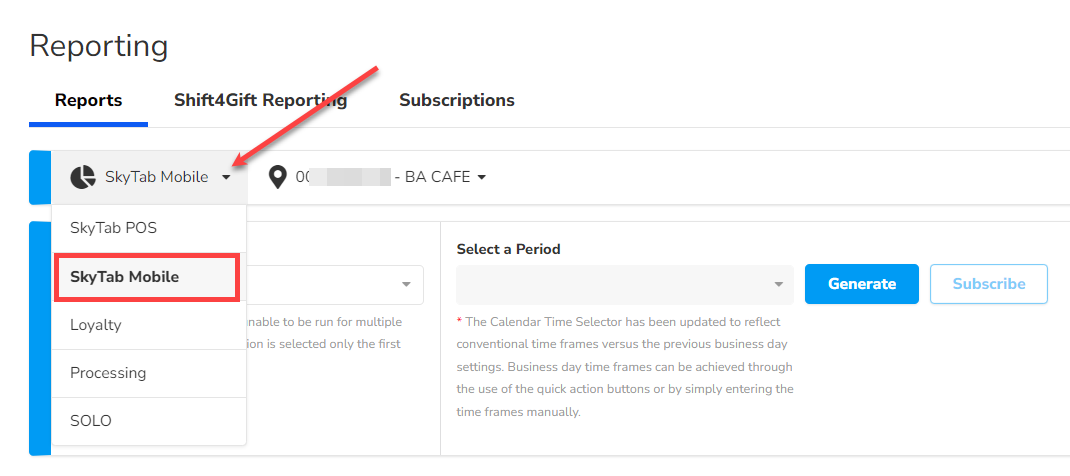Select Processing from the dropdown menu

(108, 372)
